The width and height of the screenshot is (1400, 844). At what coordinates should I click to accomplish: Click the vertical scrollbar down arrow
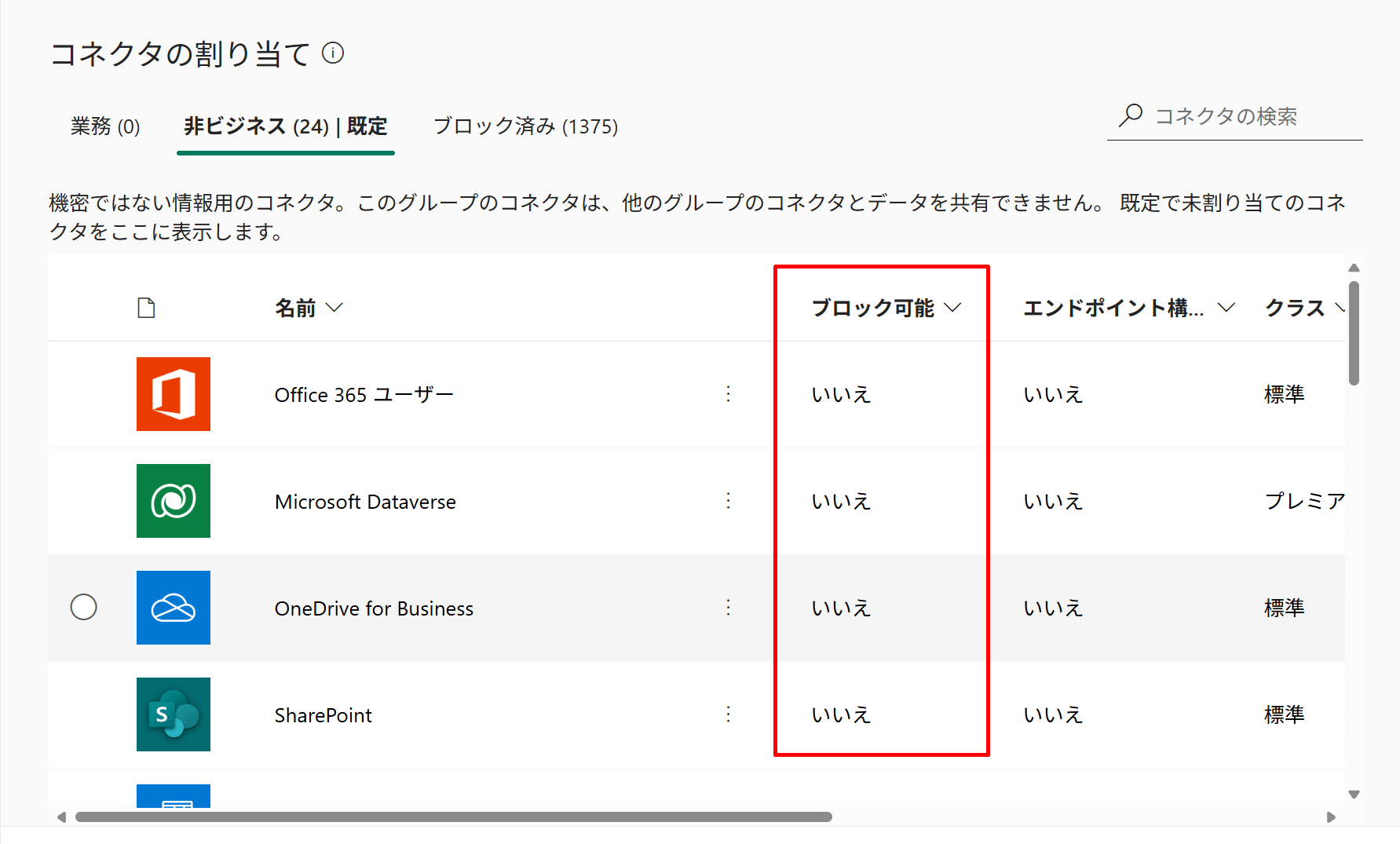pos(1354,795)
